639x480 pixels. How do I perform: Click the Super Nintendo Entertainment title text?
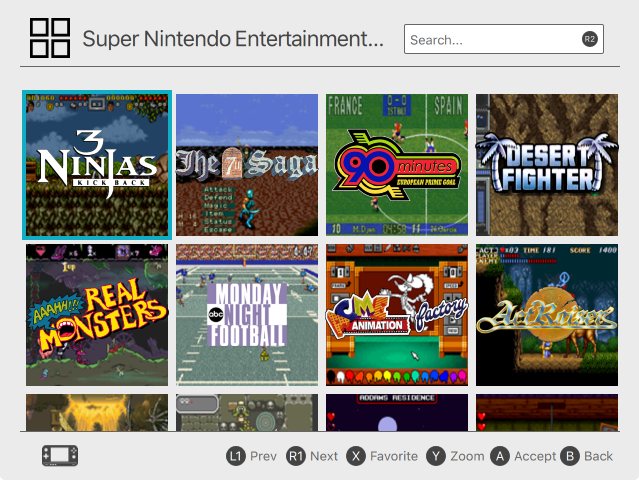pyautogui.click(x=233, y=39)
